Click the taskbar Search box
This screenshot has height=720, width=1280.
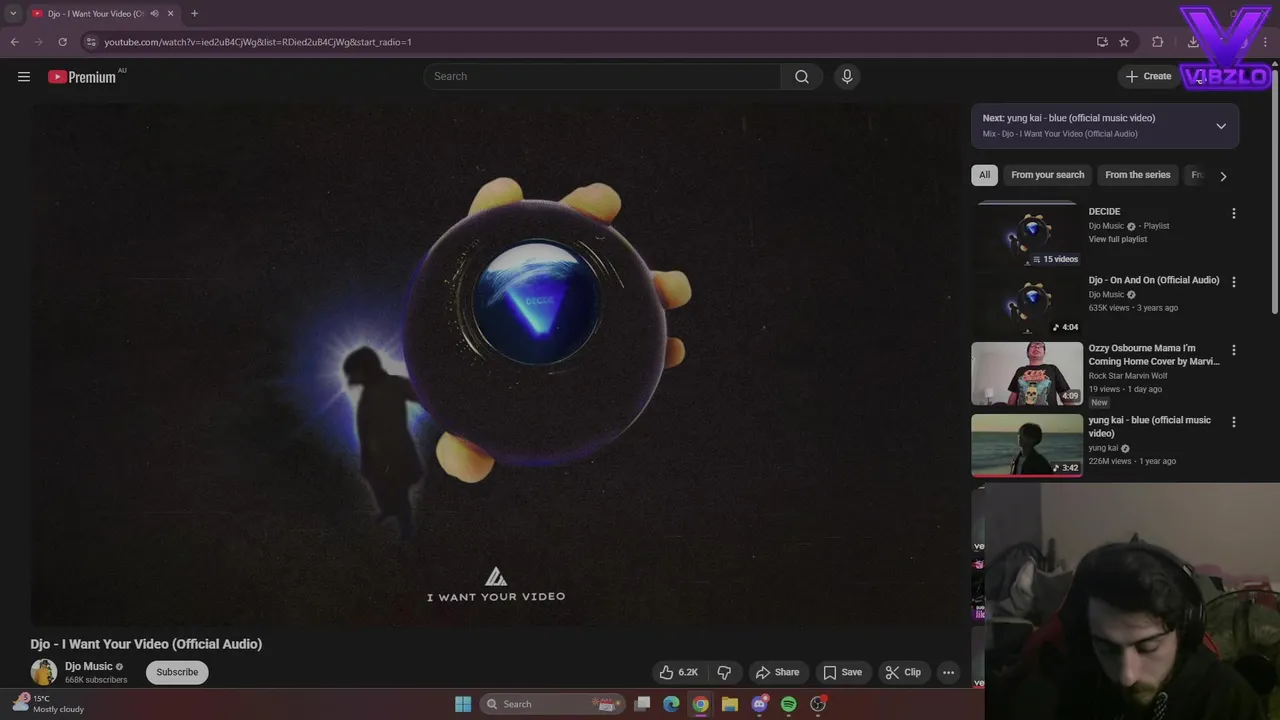tap(553, 704)
